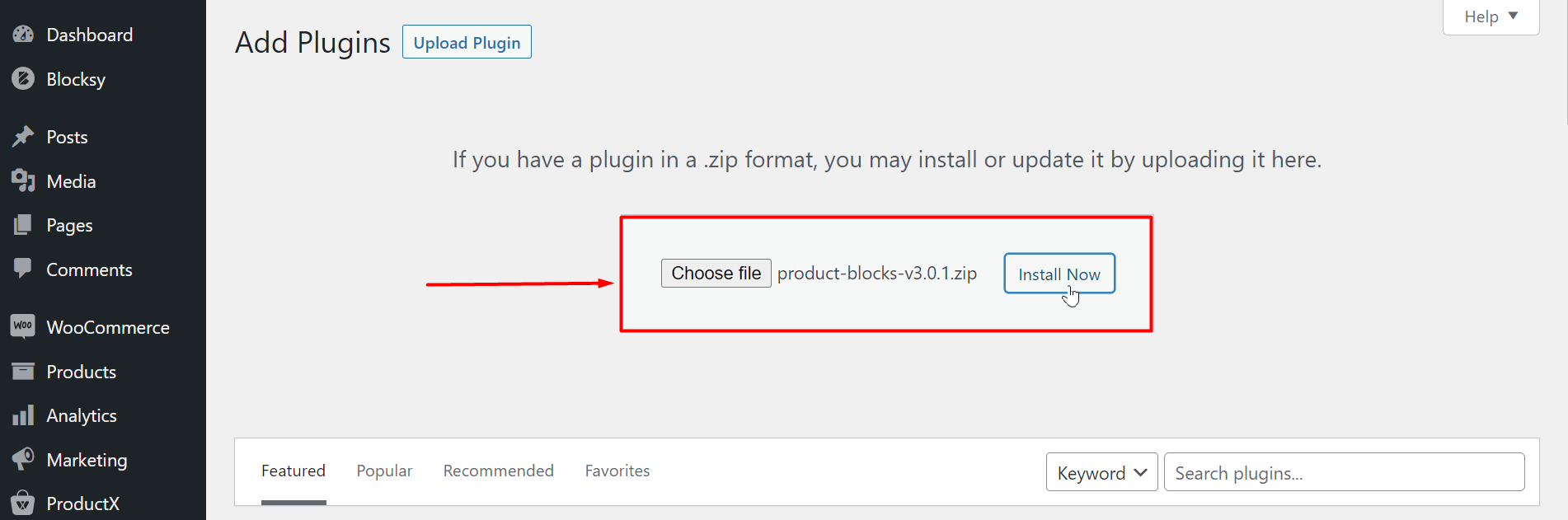1568x520 pixels.
Task: Click the Marketing megaphone icon
Action: tap(23, 460)
